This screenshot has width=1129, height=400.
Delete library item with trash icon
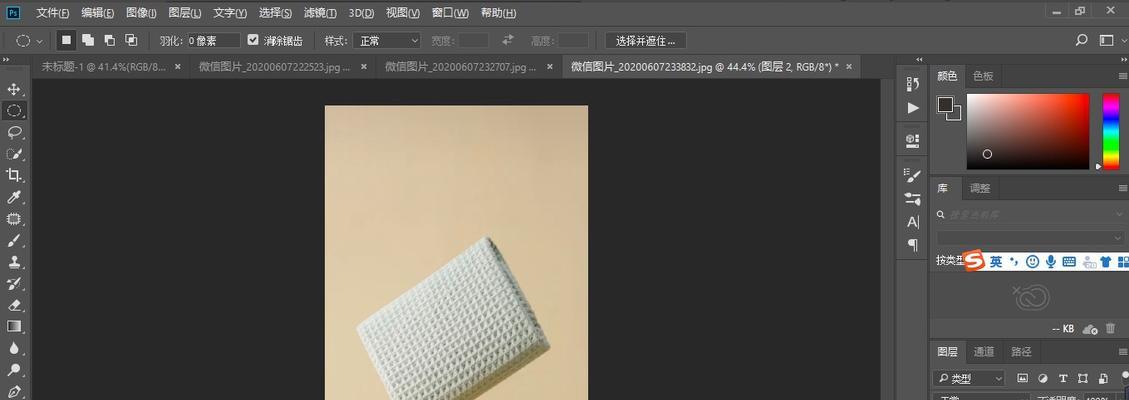1110,328
